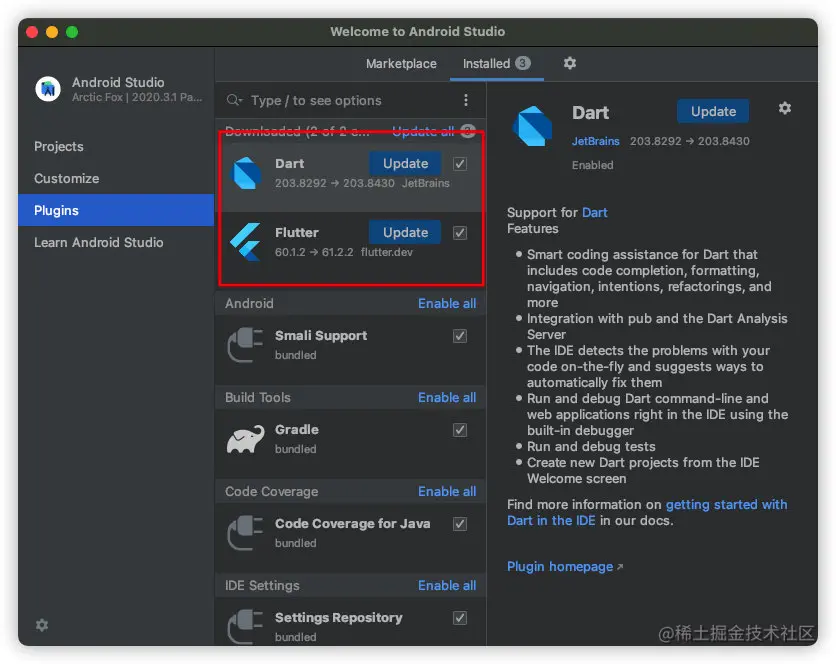This screenshot has height=664, width=836.
Task: Select the Installed tab
Action: (x=486, y=63)
